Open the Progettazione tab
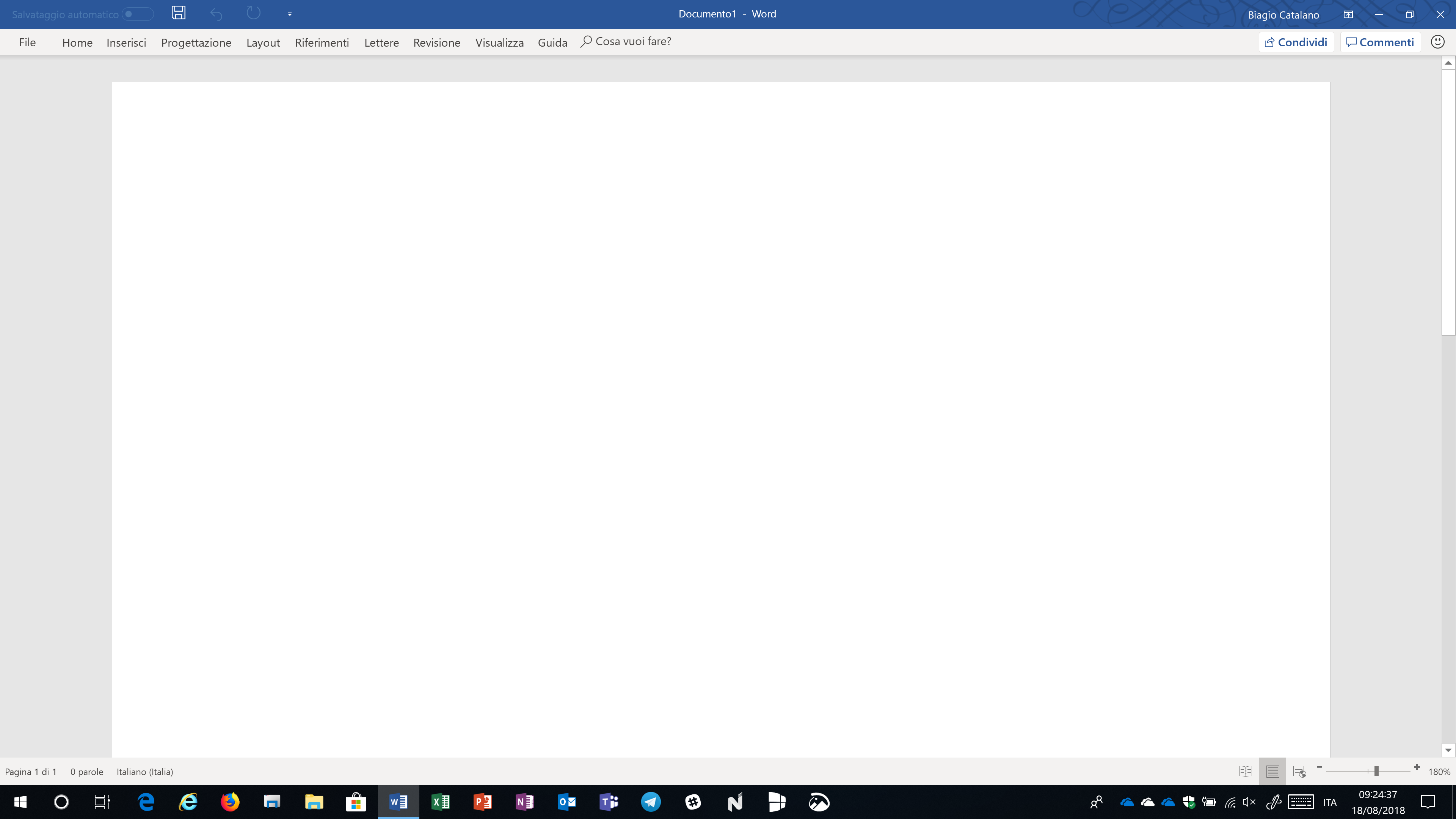 coord(196,42)
